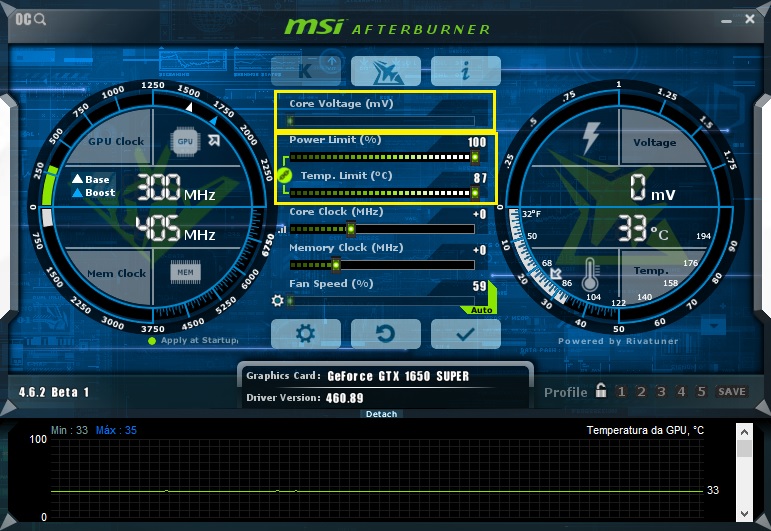Screen dimensions: 771x531
Task: Reset settings with the circular arrow button
Action: point(386,334)
